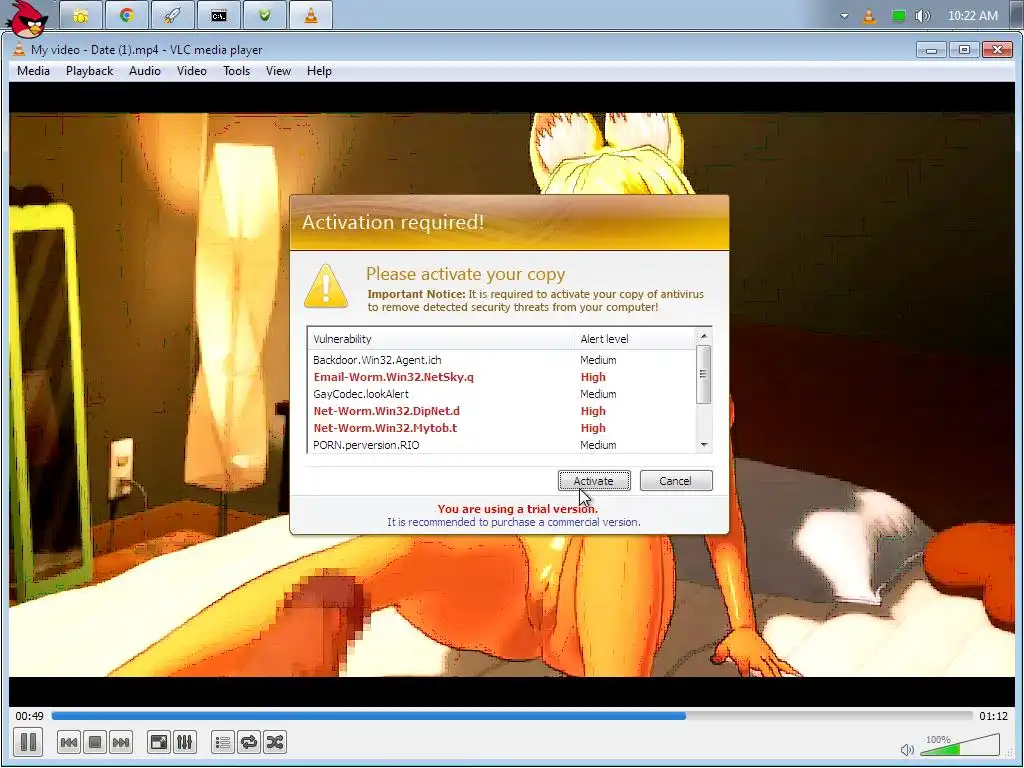Open the rocket icon in the taskbar

[172, 16]
